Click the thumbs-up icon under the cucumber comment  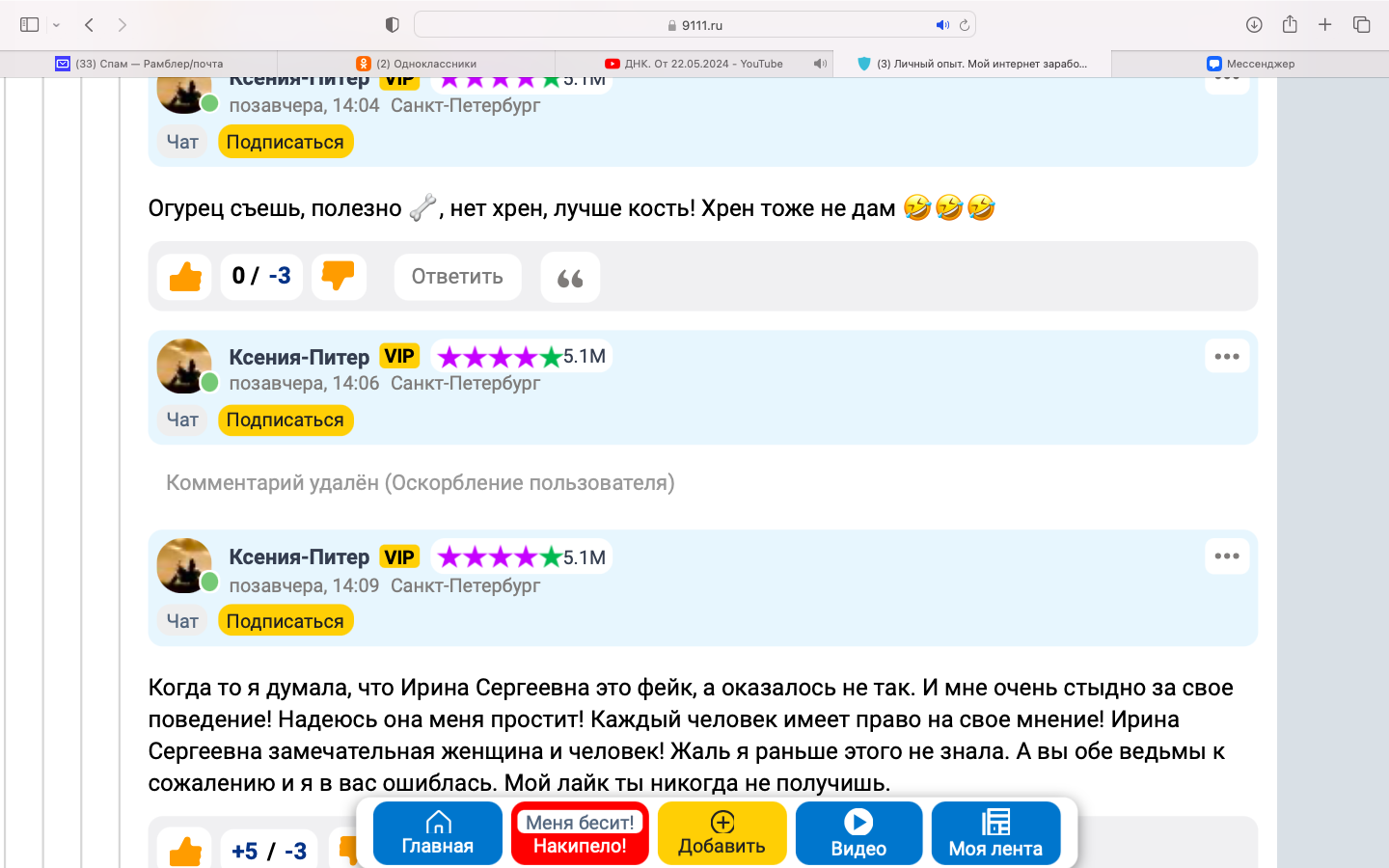(x=184, y=277)
